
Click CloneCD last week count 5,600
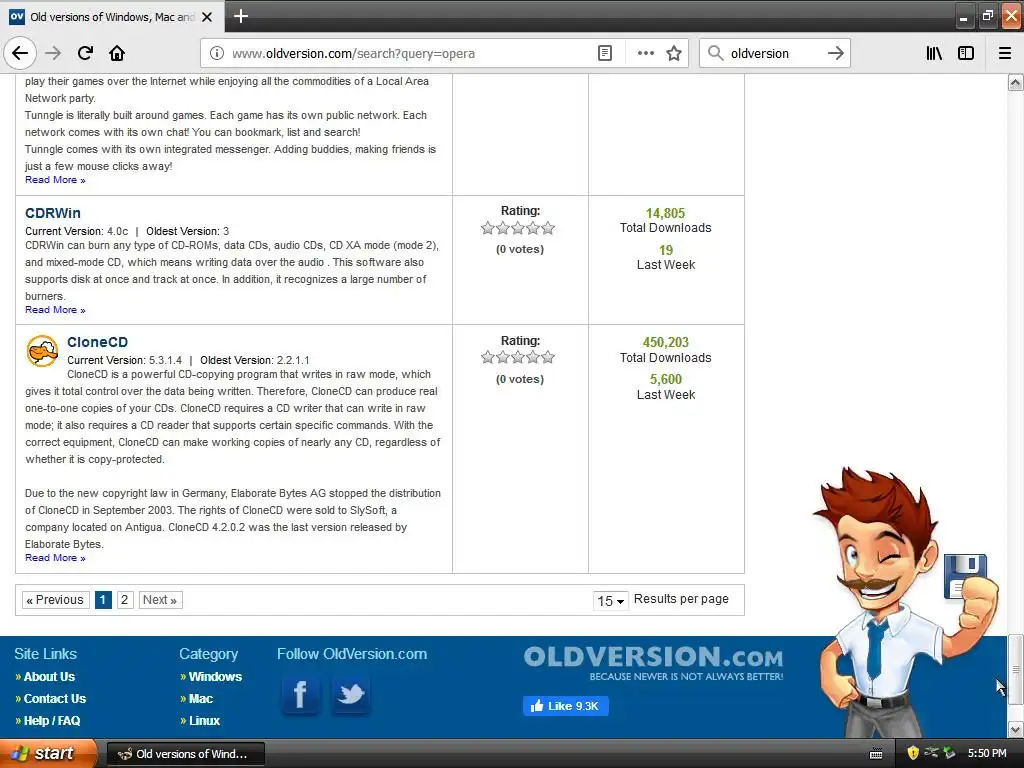[x=665, y=379]
